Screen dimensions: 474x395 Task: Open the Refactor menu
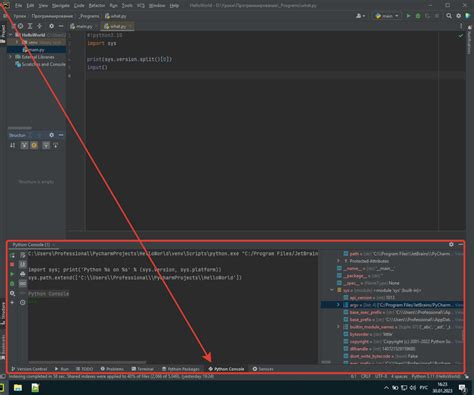click(97, 6)
